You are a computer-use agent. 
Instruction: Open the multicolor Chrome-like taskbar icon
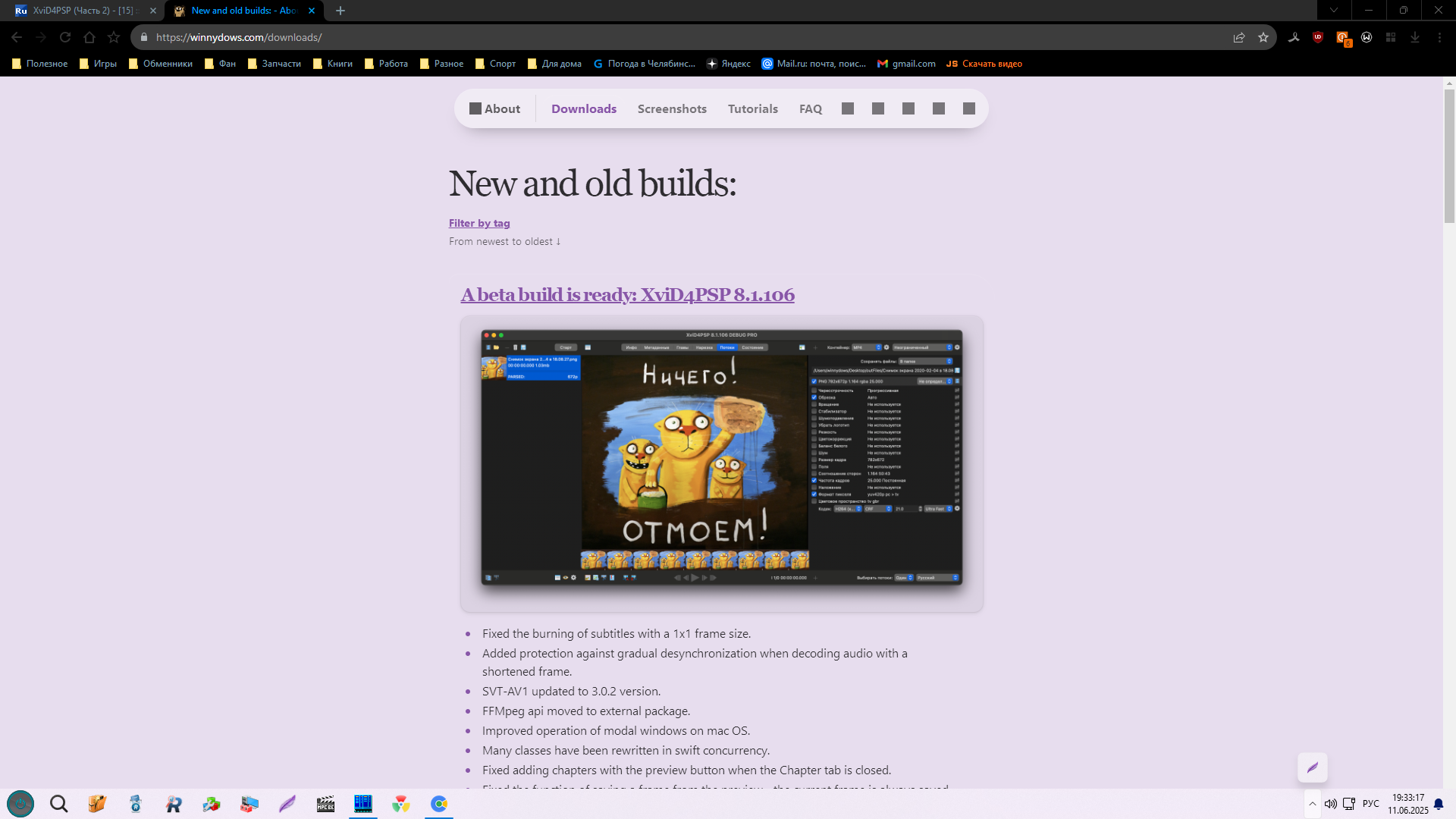tap(401, 804)
